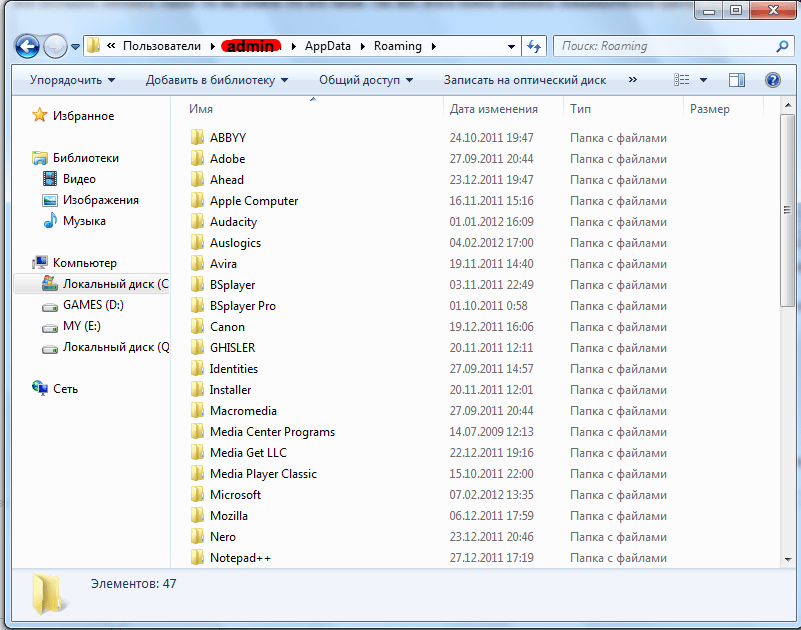Select the Ahead folder icon

197,179
